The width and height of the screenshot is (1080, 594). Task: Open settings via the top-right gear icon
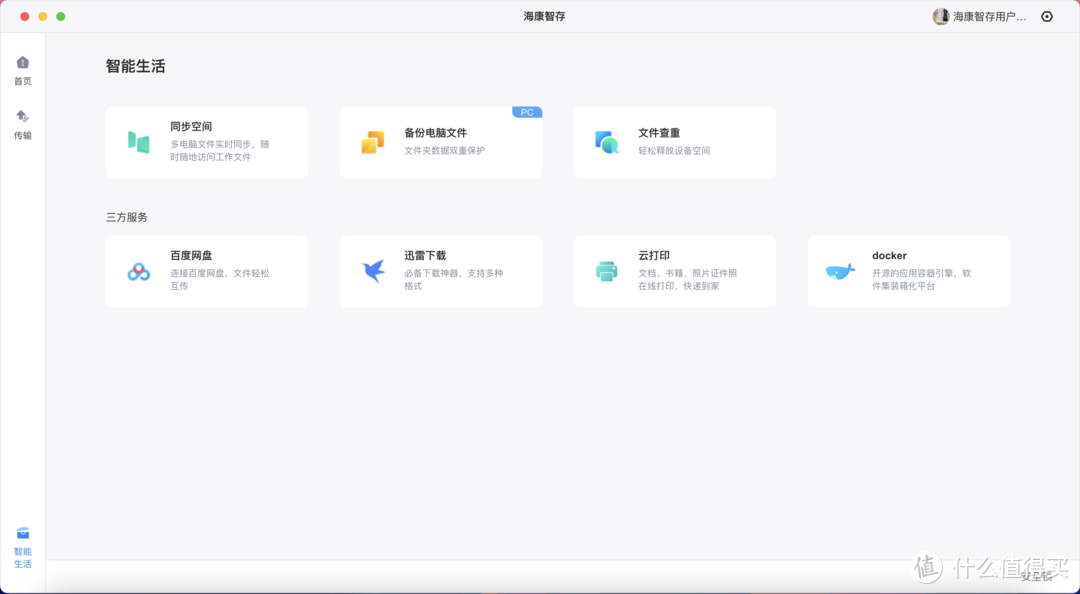[x=1046, y=16]
